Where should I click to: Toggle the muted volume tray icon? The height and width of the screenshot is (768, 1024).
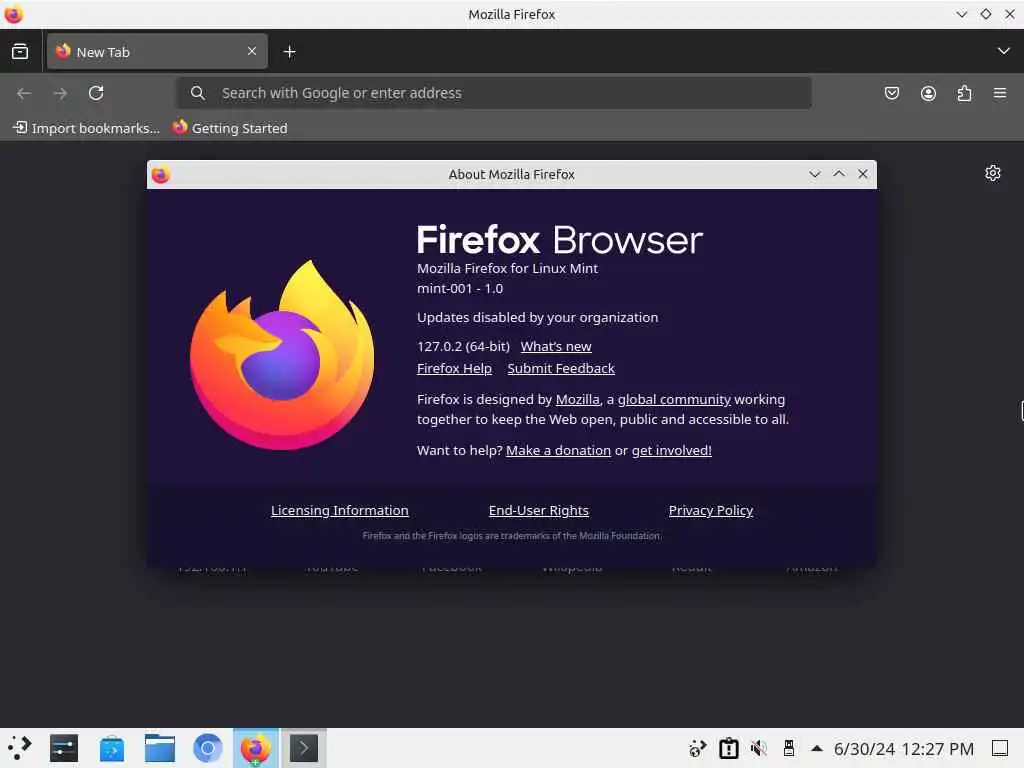pyautogui.click(x=758, y=748)
